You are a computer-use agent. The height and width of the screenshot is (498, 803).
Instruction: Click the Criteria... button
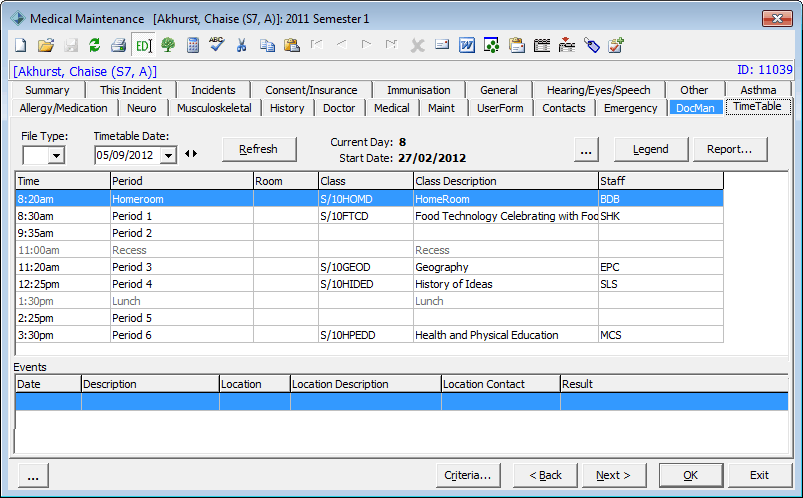[x=468, y=475]
